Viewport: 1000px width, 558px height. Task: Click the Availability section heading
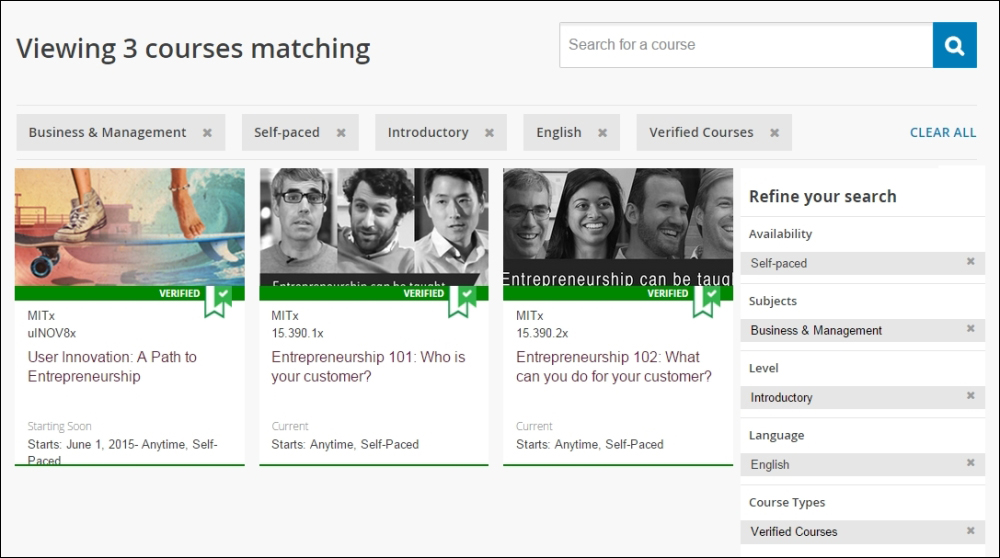pyautogui.click(x=780, y=234)
